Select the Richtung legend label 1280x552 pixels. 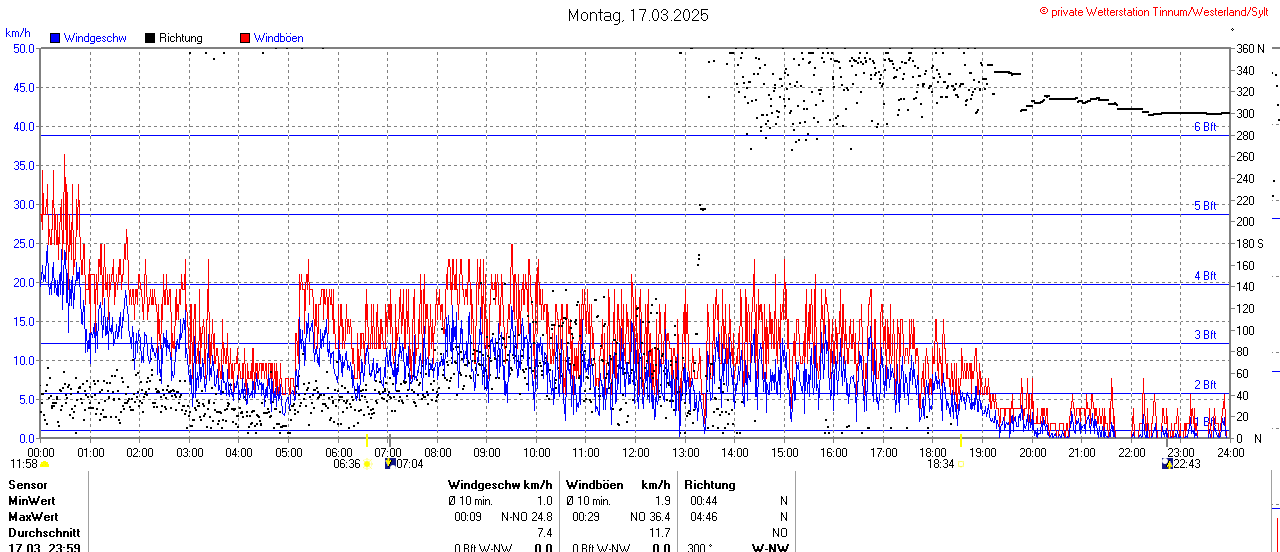click(x=181, y=38)
